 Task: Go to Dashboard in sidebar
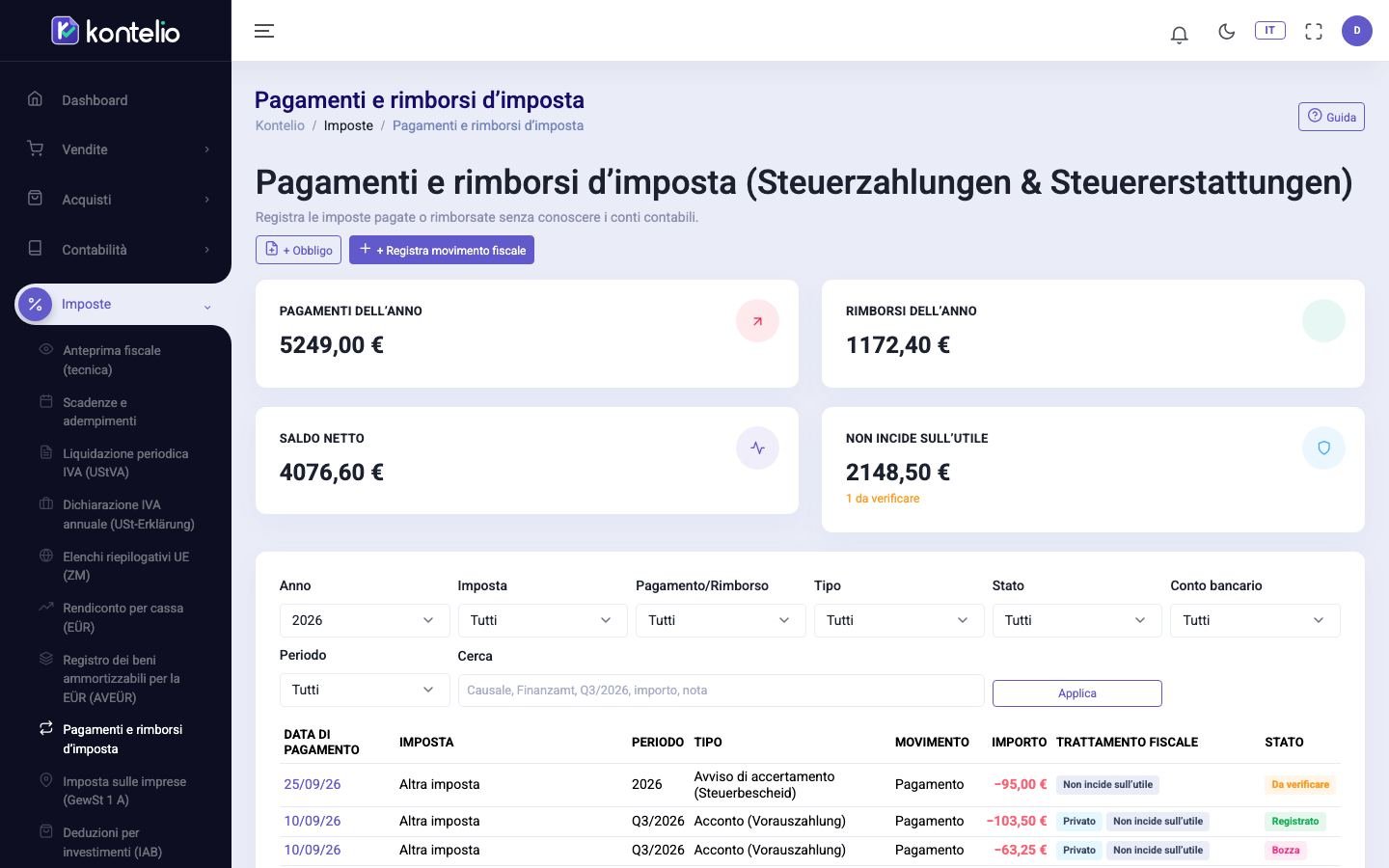116,100
